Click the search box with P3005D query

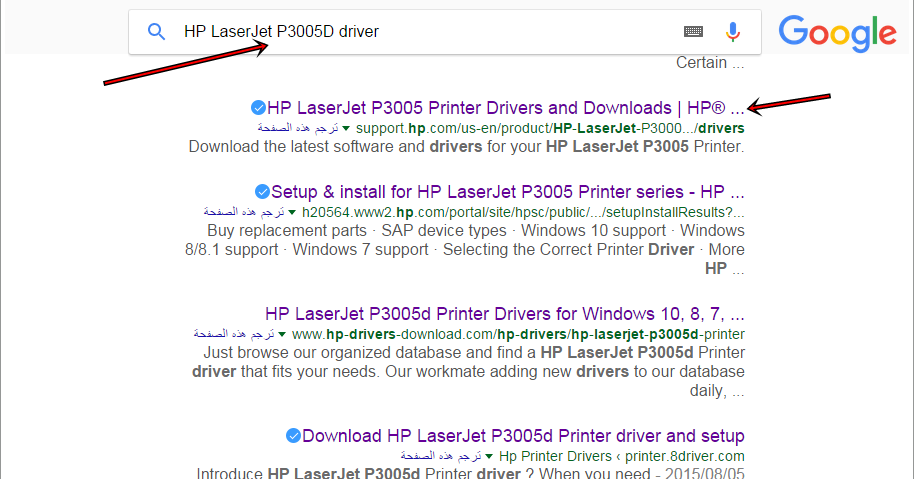coord(445,32)
